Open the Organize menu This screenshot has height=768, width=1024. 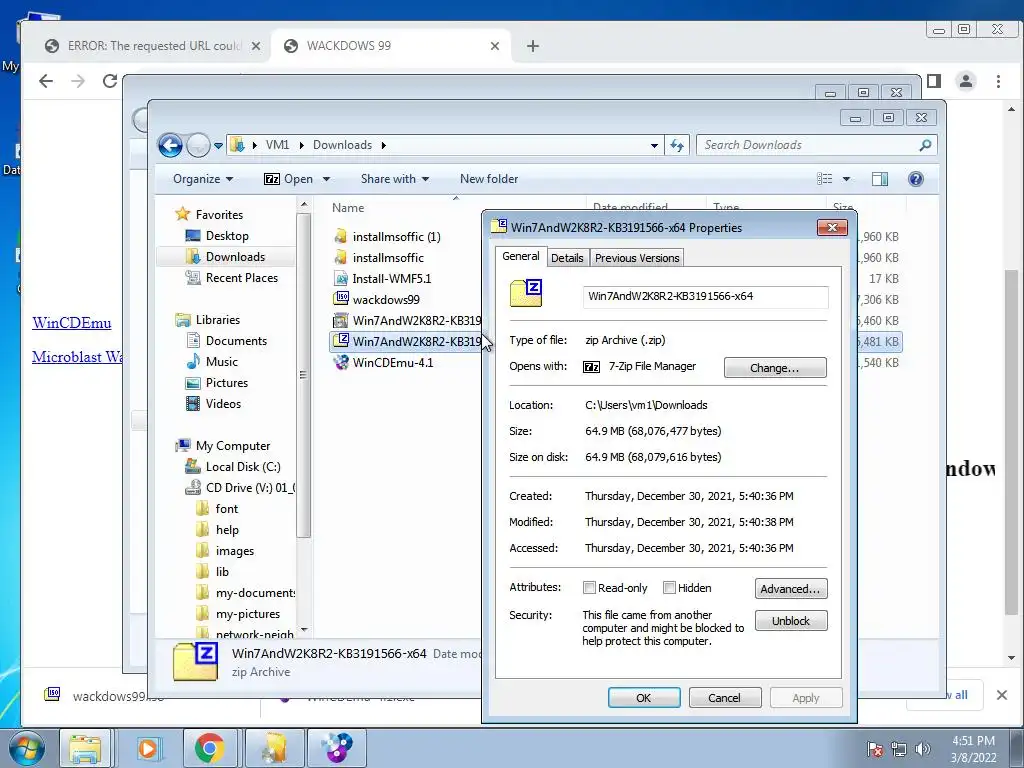[202, 179]
